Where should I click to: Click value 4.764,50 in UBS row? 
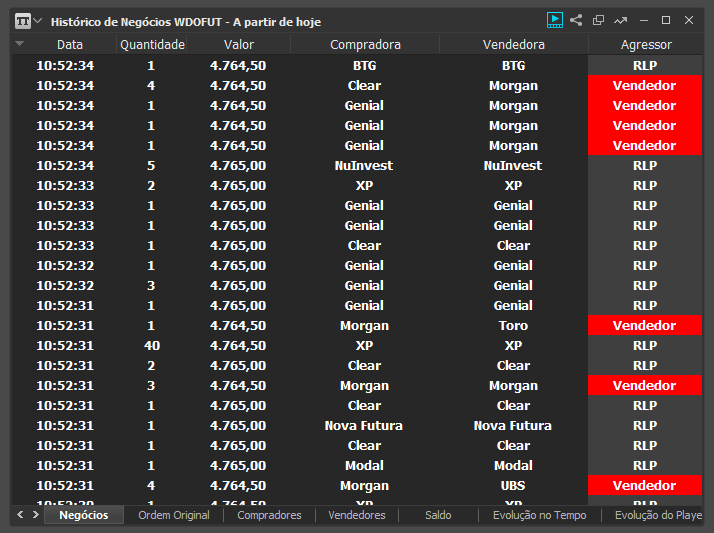238,486
